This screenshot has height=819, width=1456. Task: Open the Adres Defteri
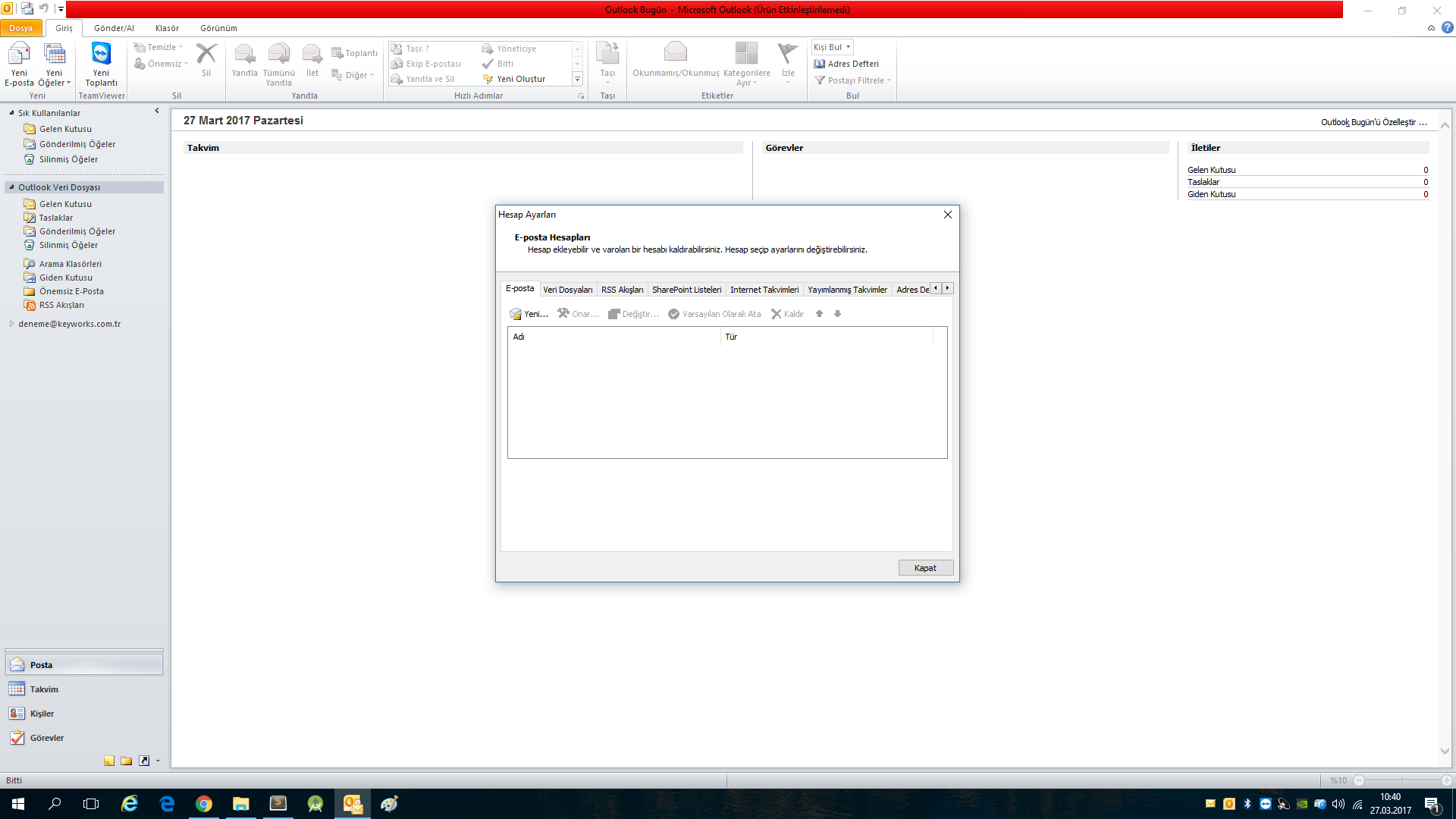click(846, 64)
